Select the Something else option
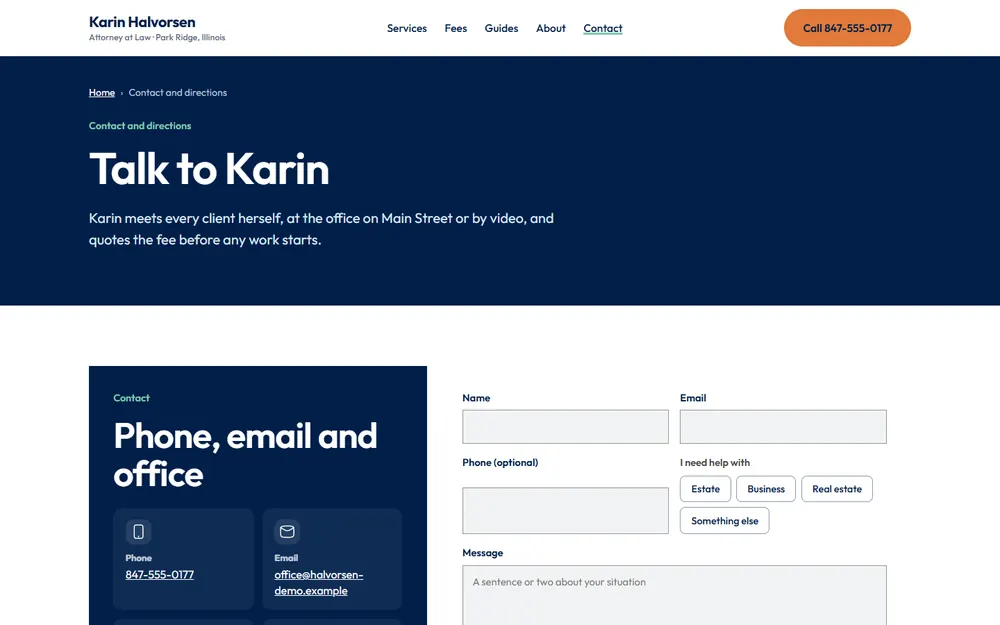 pos(724,521)
